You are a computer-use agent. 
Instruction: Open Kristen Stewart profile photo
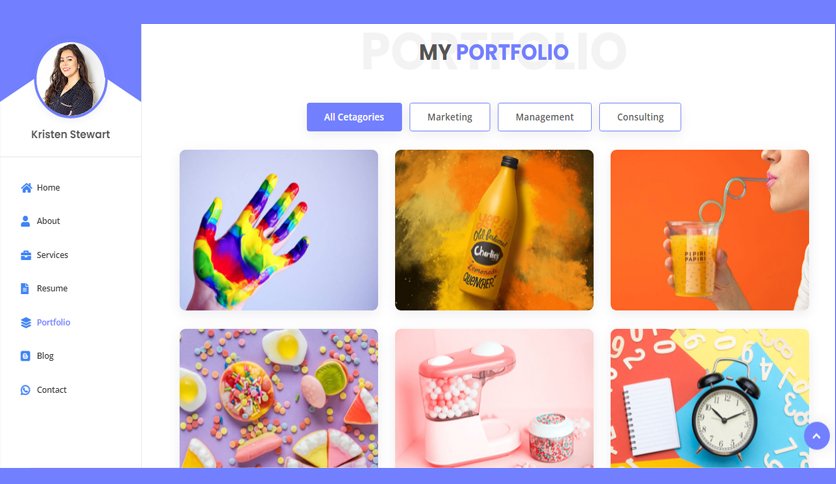pos(71,79)
